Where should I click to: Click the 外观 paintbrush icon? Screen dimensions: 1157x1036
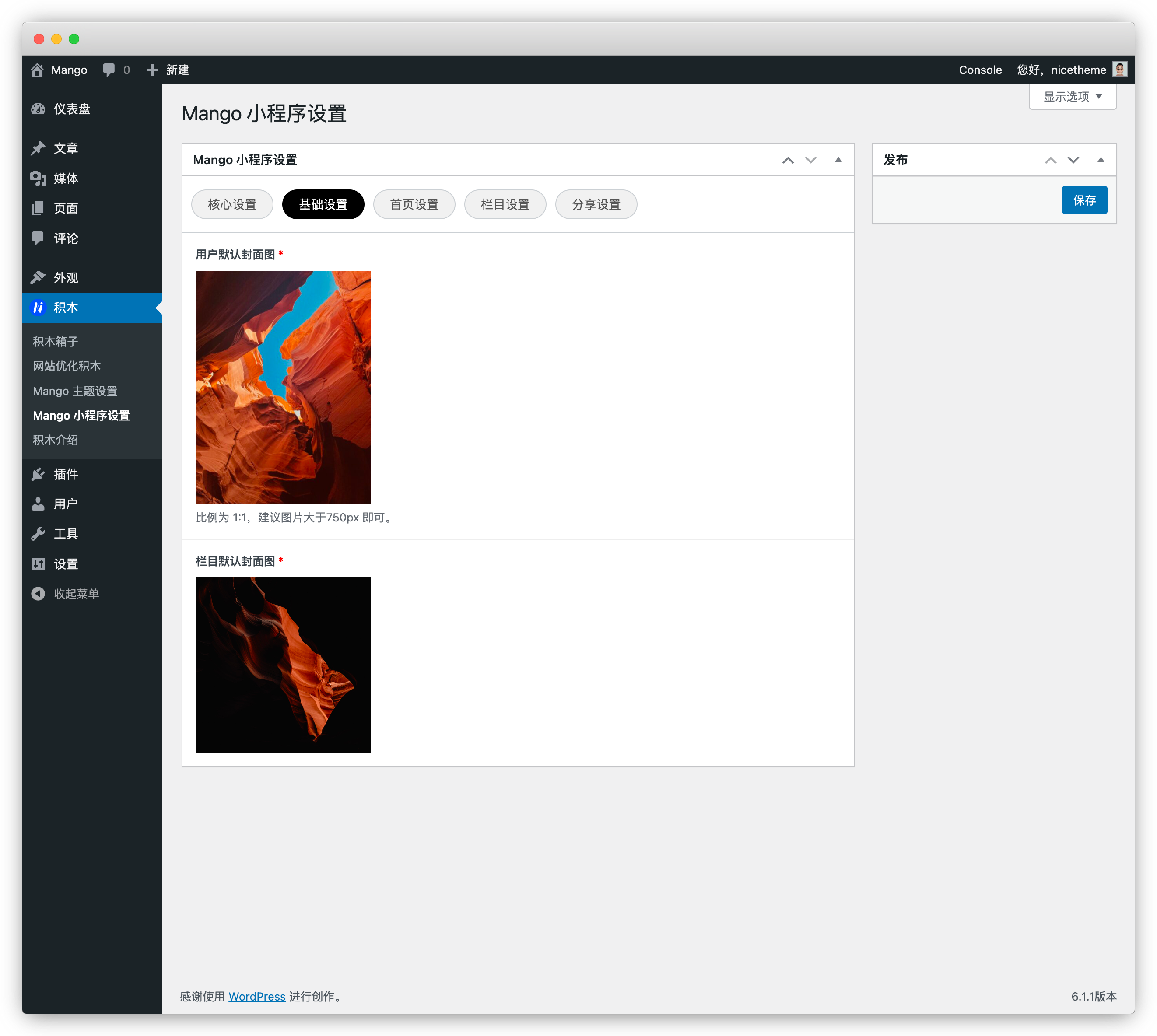tap(38, 277)
